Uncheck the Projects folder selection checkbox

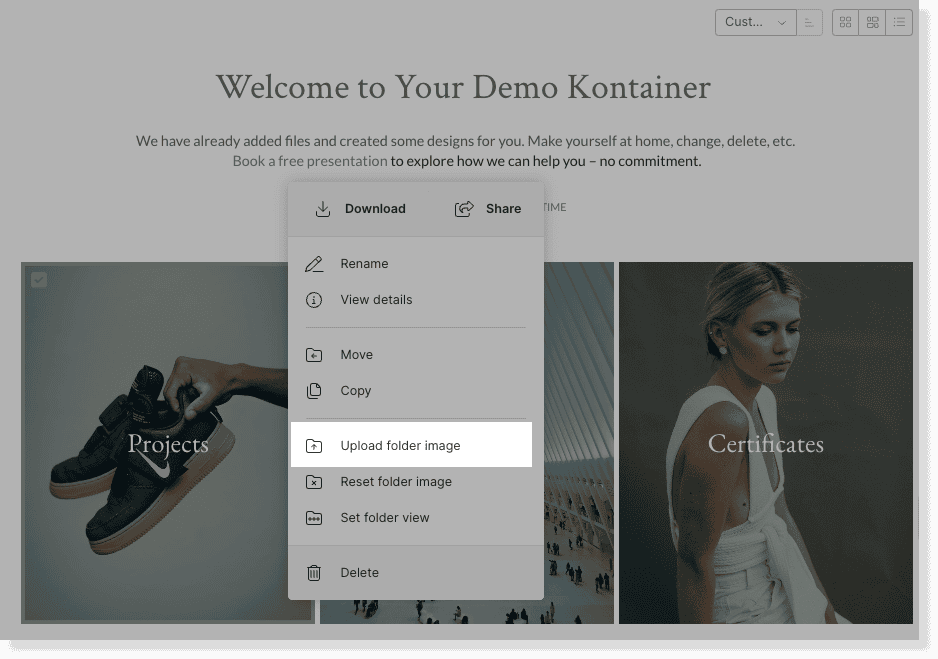click(x=39, y=280)
